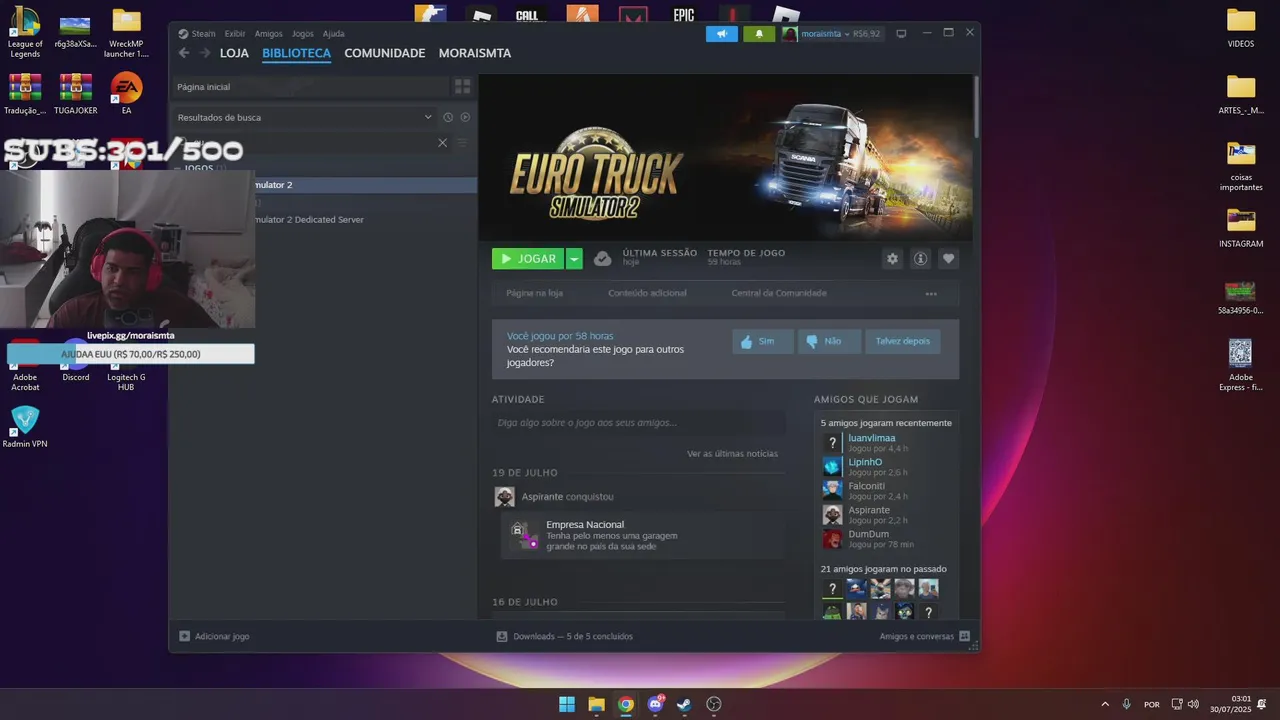Click the Talvez depois button
This screenshot has width=1280, height=720.
[902, 341]
